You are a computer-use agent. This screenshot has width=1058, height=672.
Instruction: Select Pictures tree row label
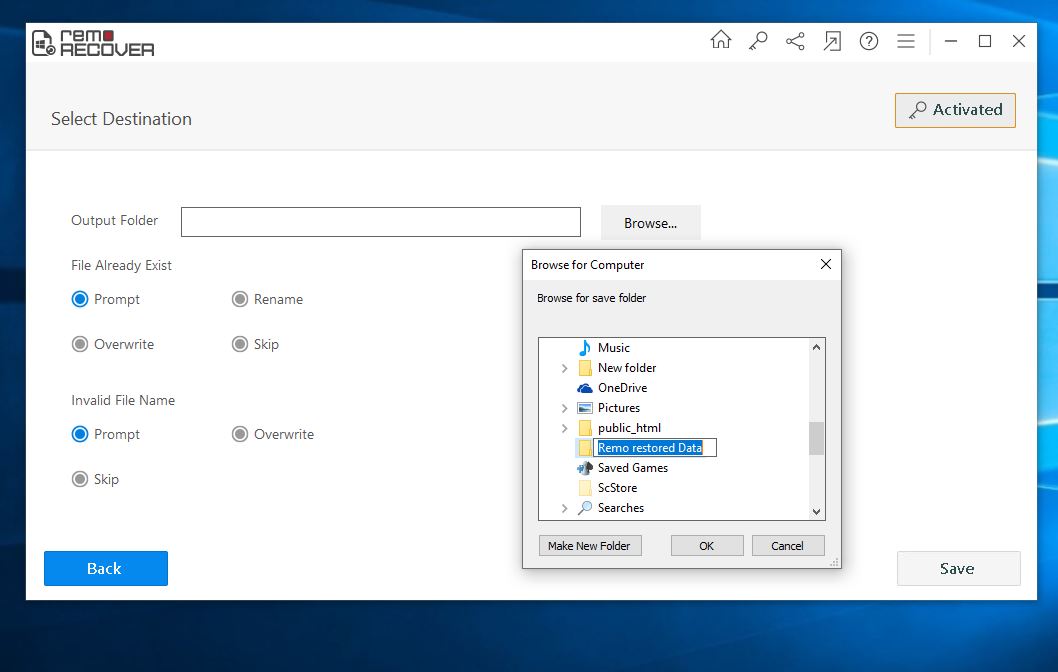click(619, 408)
